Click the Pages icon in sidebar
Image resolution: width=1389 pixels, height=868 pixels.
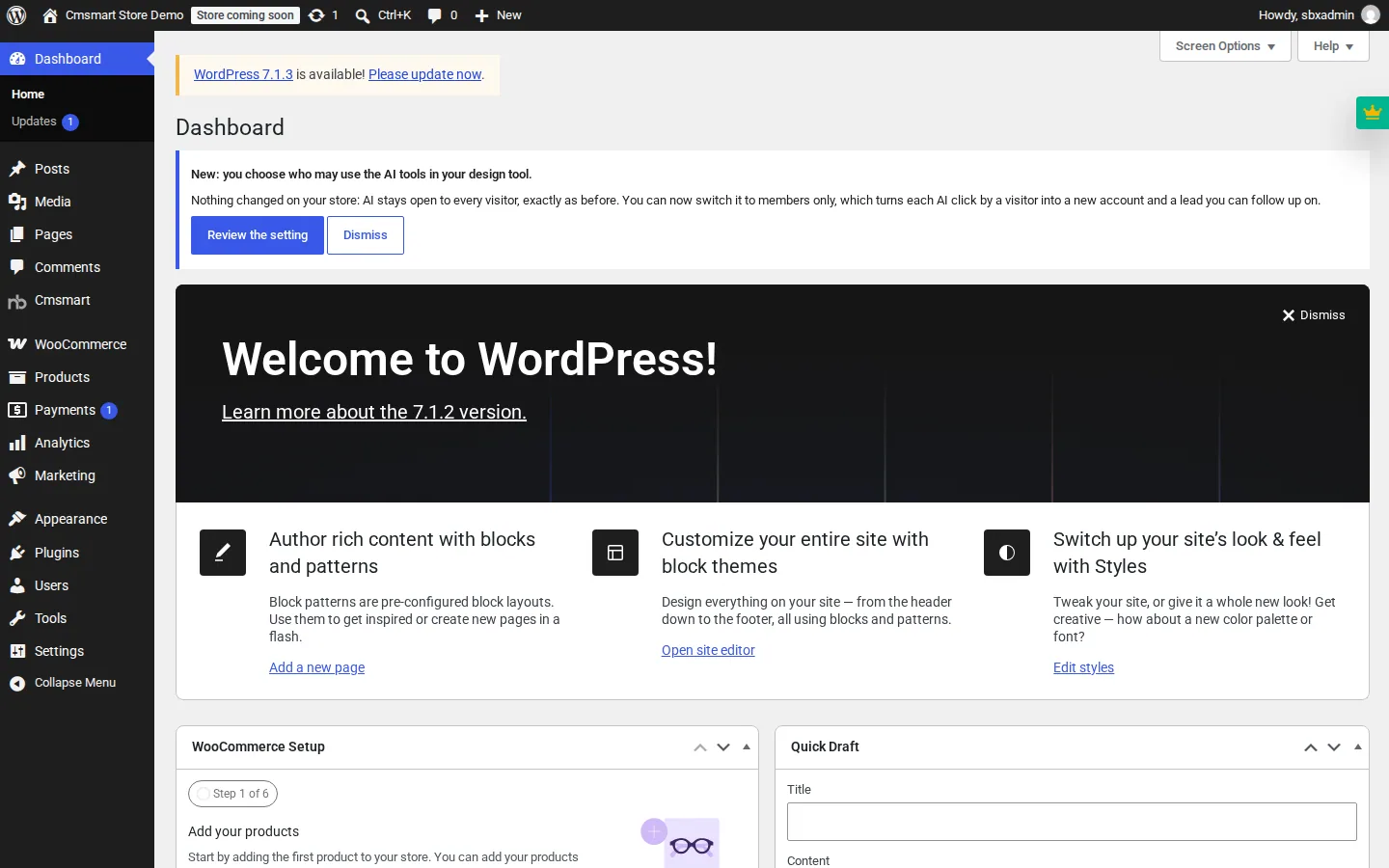coord(17,234)
